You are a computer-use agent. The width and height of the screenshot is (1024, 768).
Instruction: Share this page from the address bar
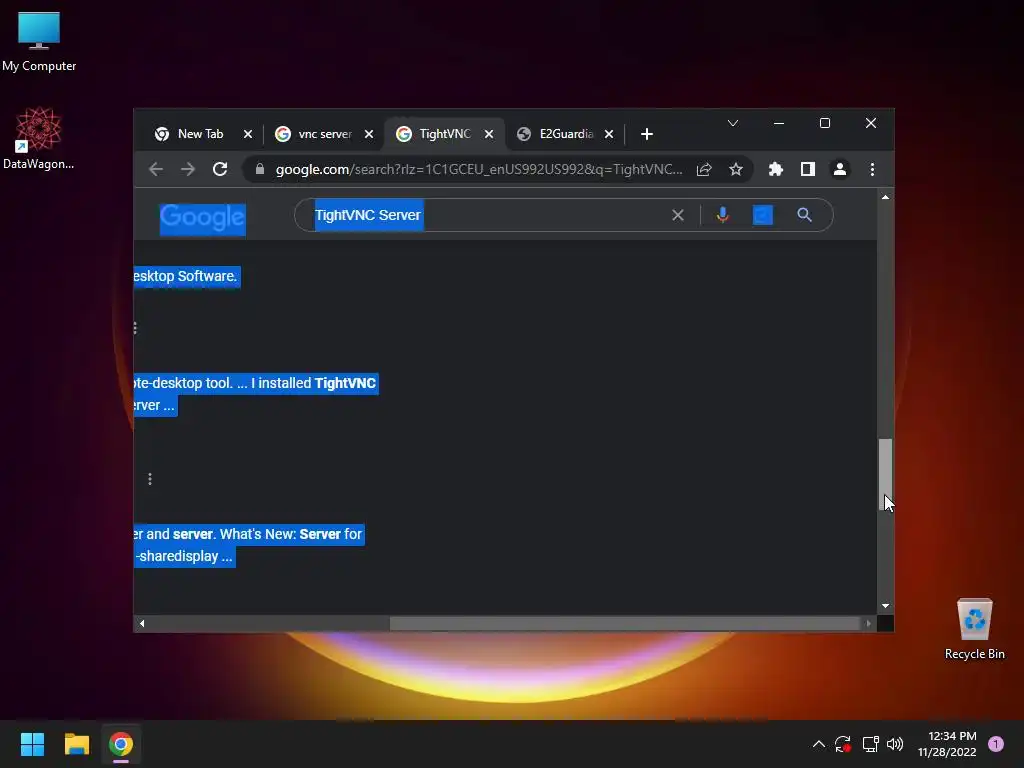click(704, 170)
